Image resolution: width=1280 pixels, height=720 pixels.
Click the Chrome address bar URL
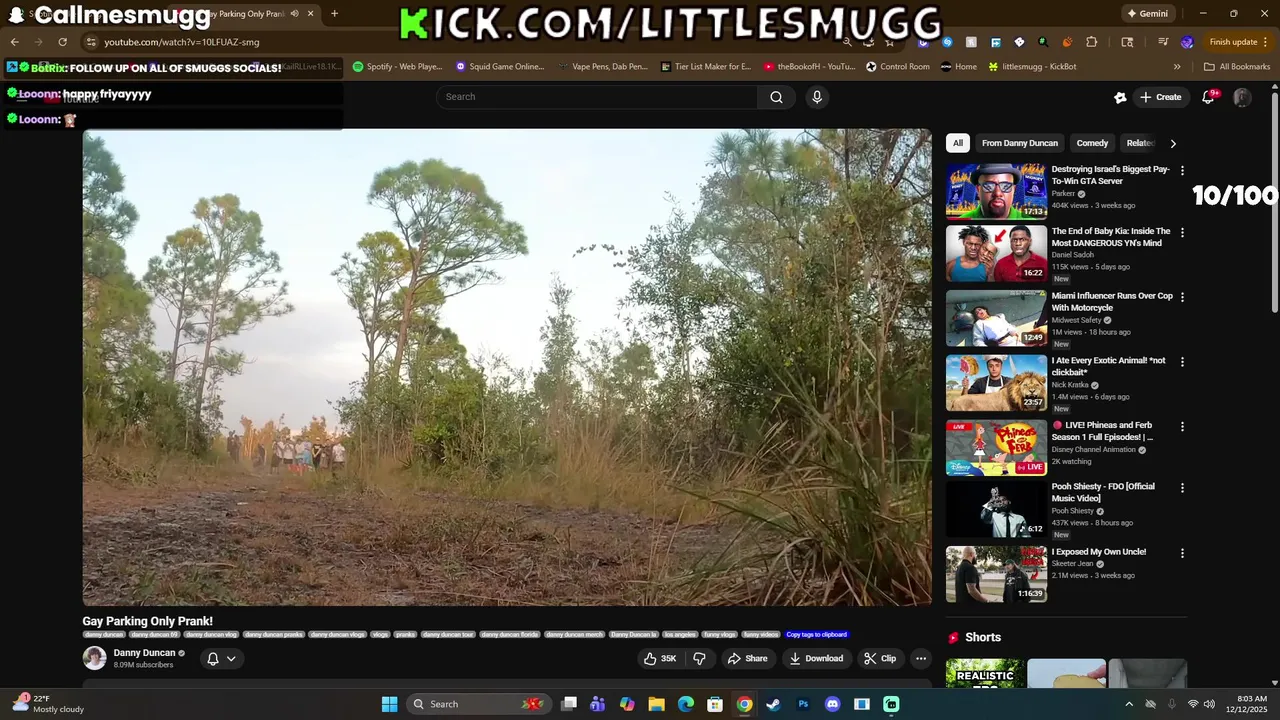click(x=182, y=42)
